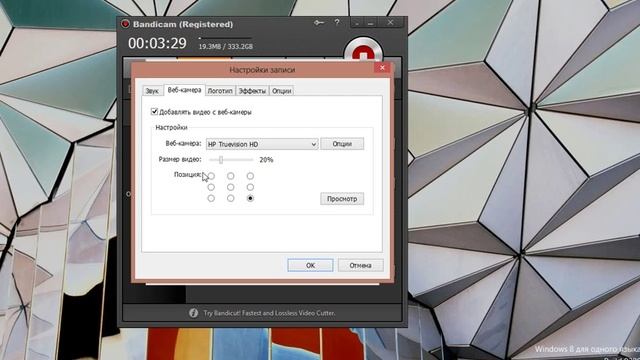Select top-left webcam position radio
The width and height of the screenshot is (640, 360).
211,176
